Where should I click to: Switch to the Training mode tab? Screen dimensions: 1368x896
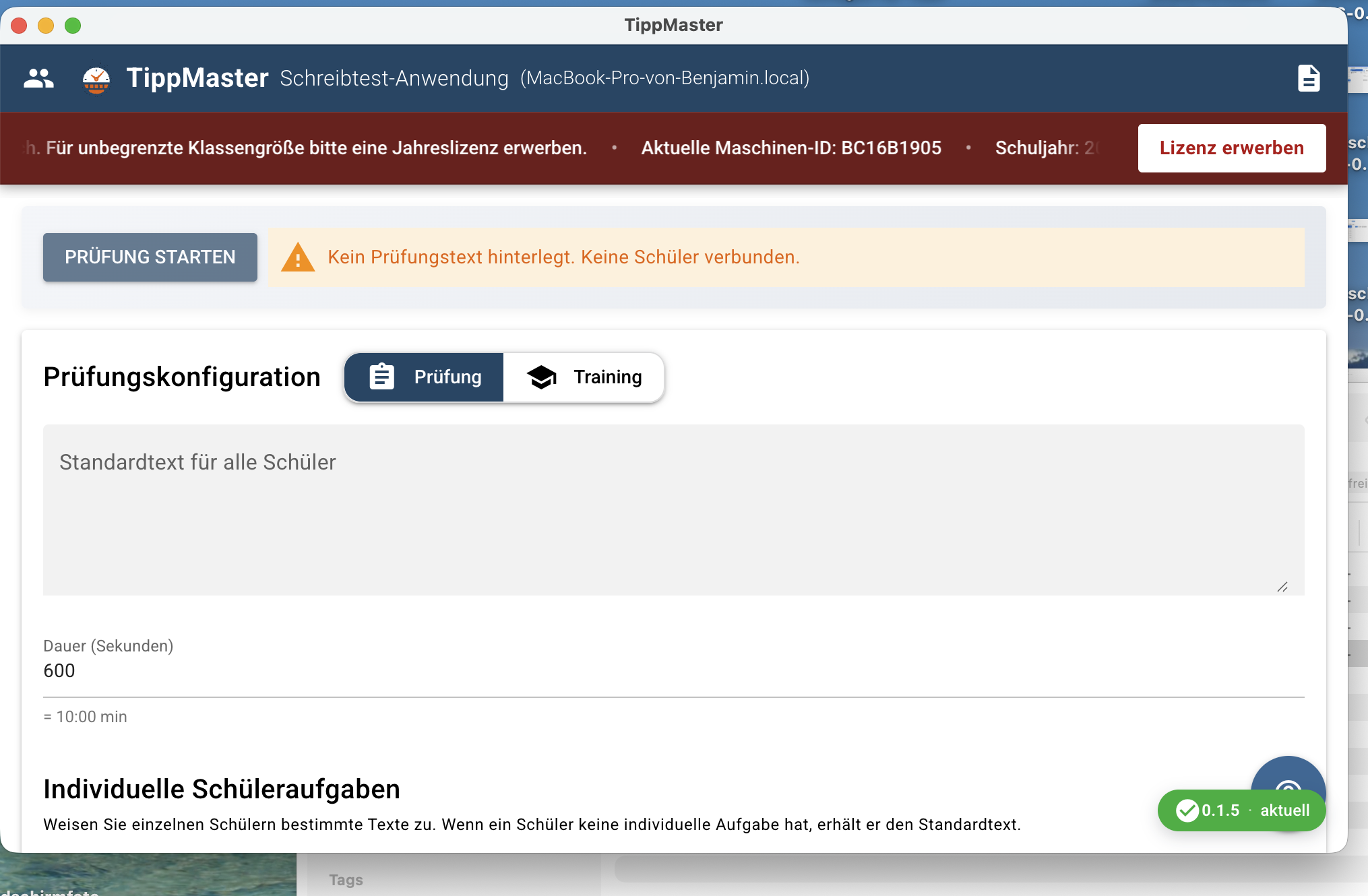(x=584, y=377)
